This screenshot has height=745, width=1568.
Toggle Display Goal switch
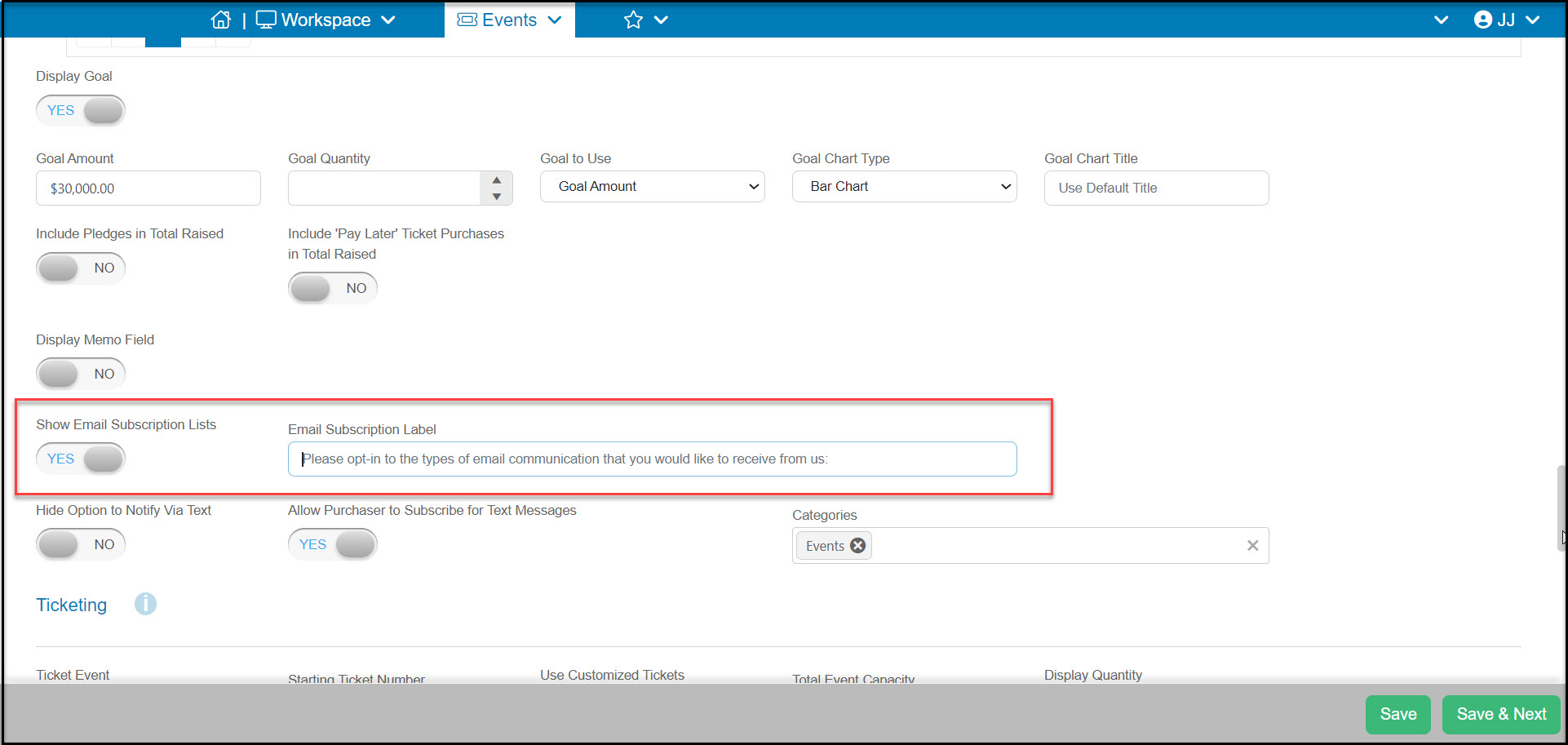(x=81, y=110)
